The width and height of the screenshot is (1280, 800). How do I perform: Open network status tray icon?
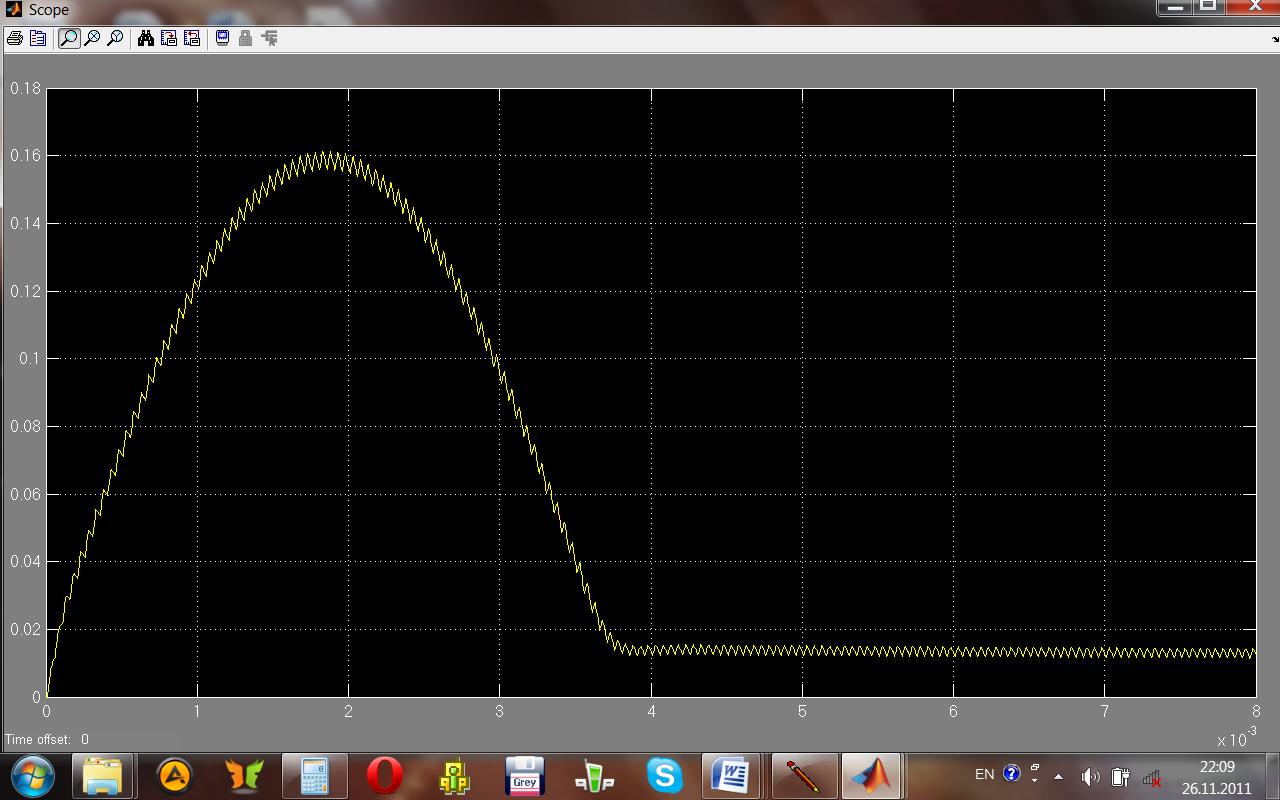coord(1152,777)
